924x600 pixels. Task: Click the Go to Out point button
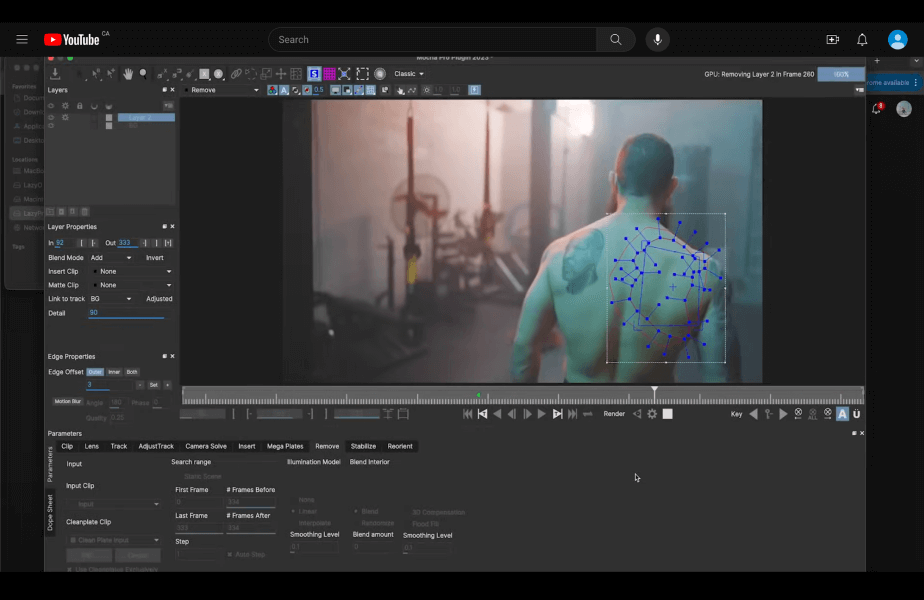557,414
